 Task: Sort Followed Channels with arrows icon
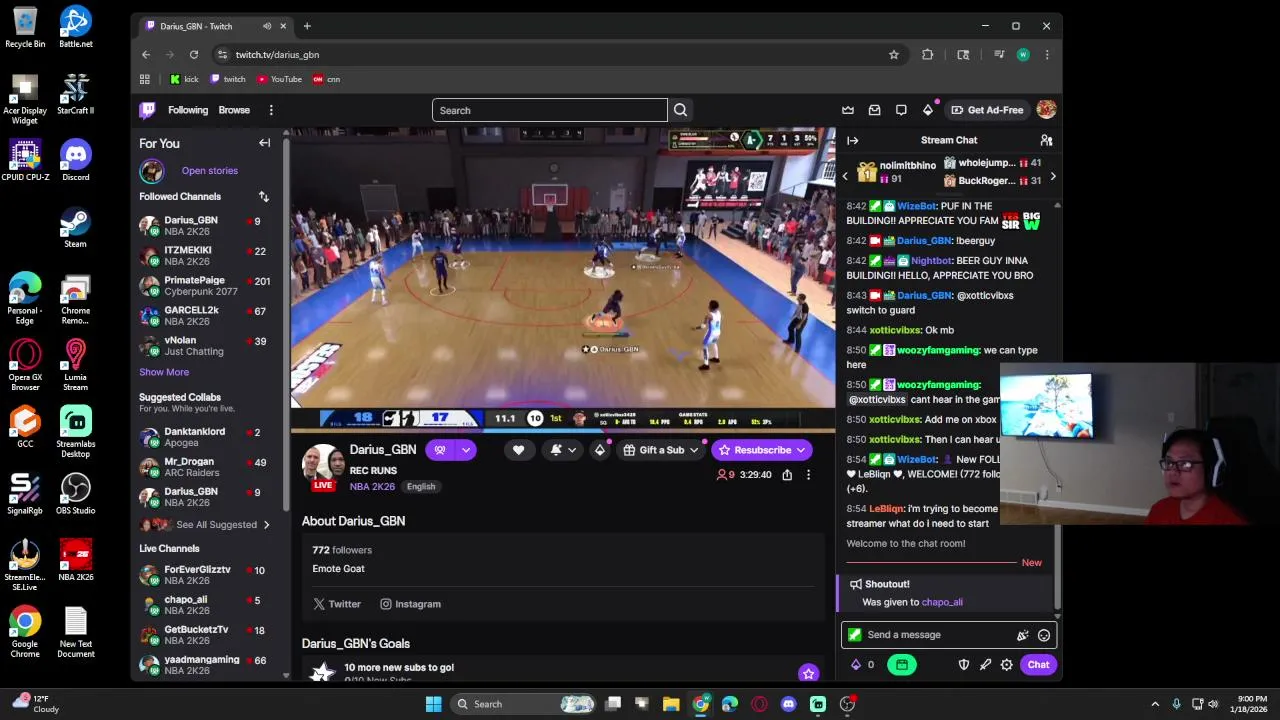[263, 197]
